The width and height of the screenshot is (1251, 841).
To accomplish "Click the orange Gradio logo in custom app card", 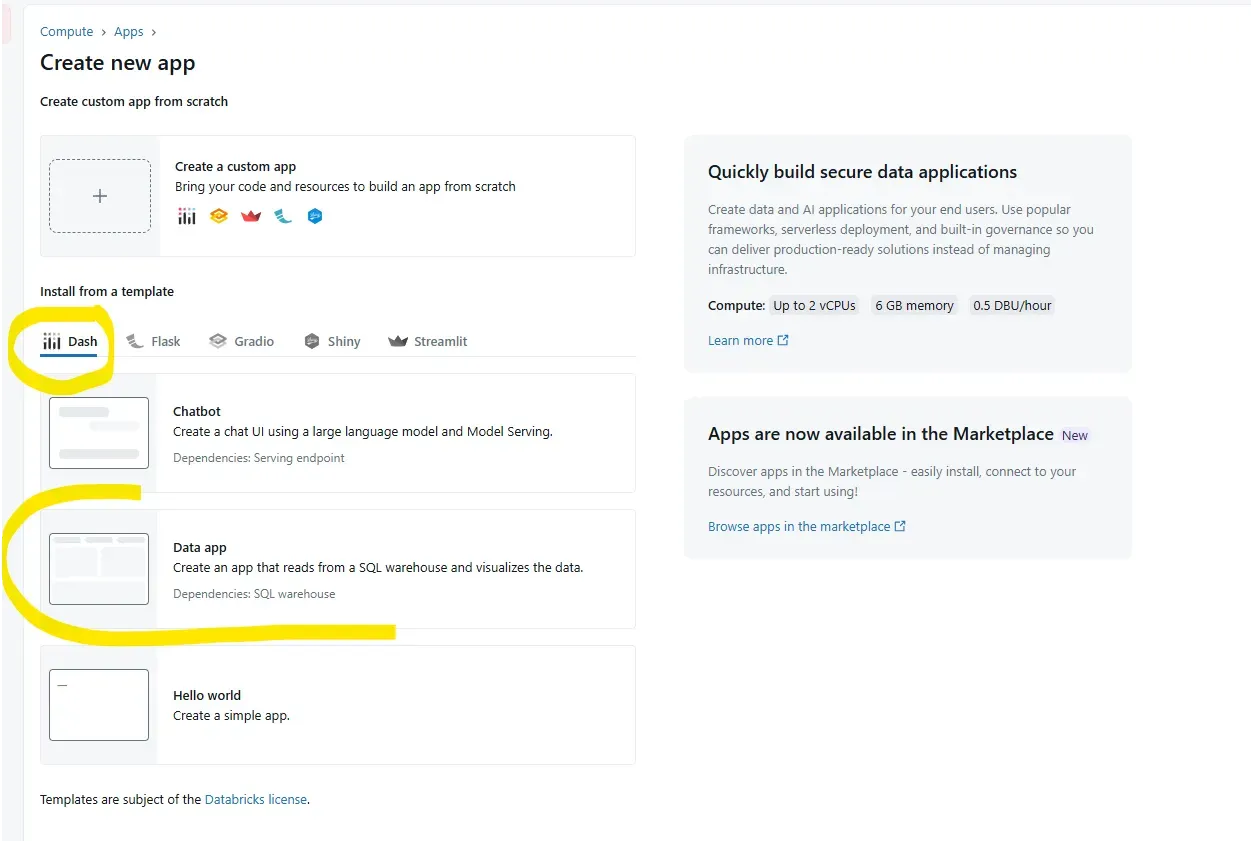I will (219, 216).
